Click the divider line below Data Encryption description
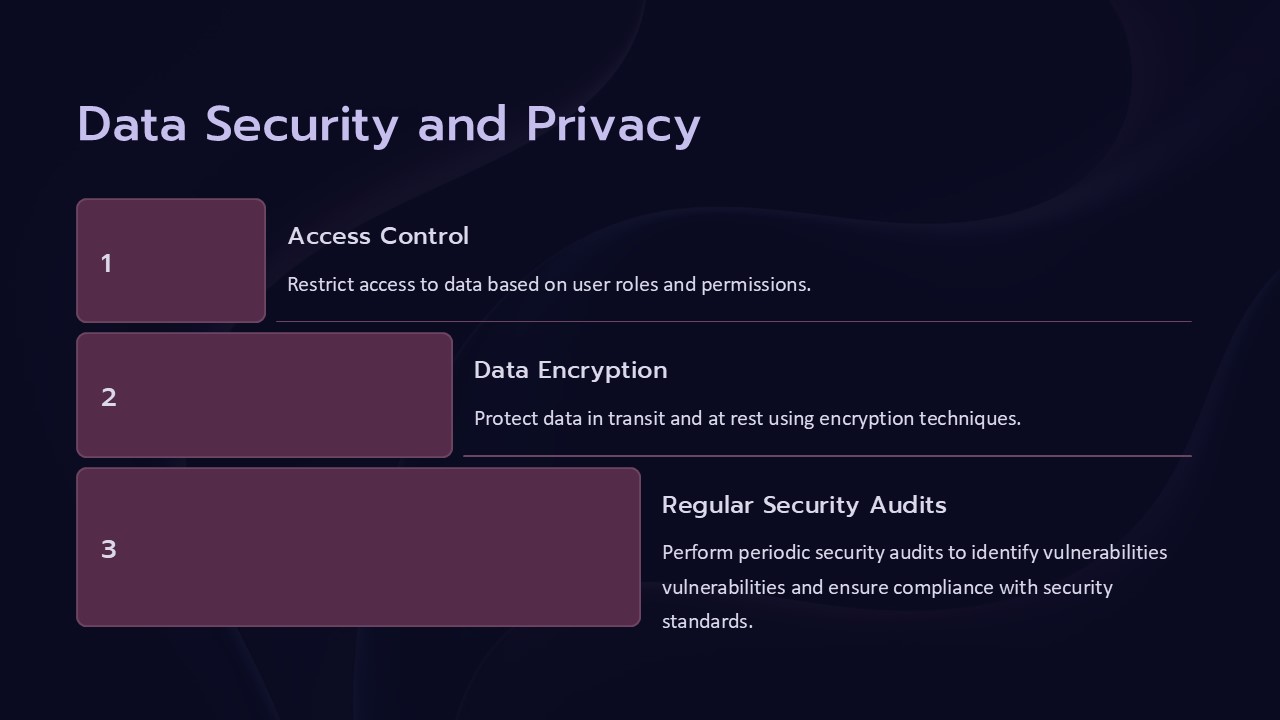The image size is (1280, 720). click(827, 456)
